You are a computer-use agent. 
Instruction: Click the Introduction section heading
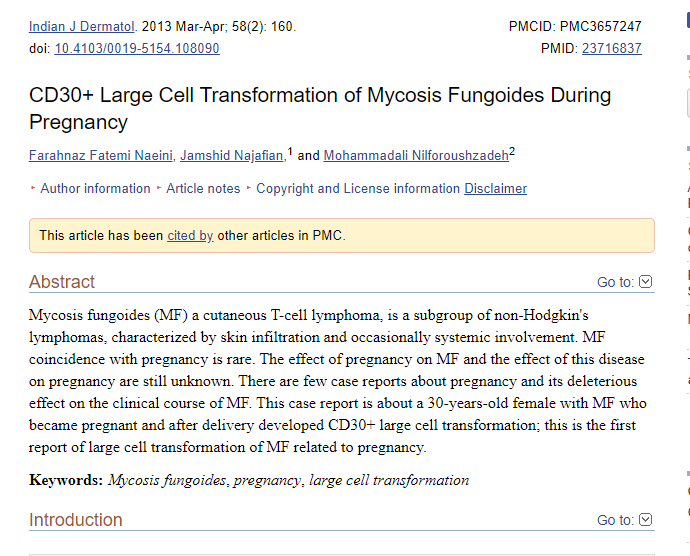tap(76, 520)
